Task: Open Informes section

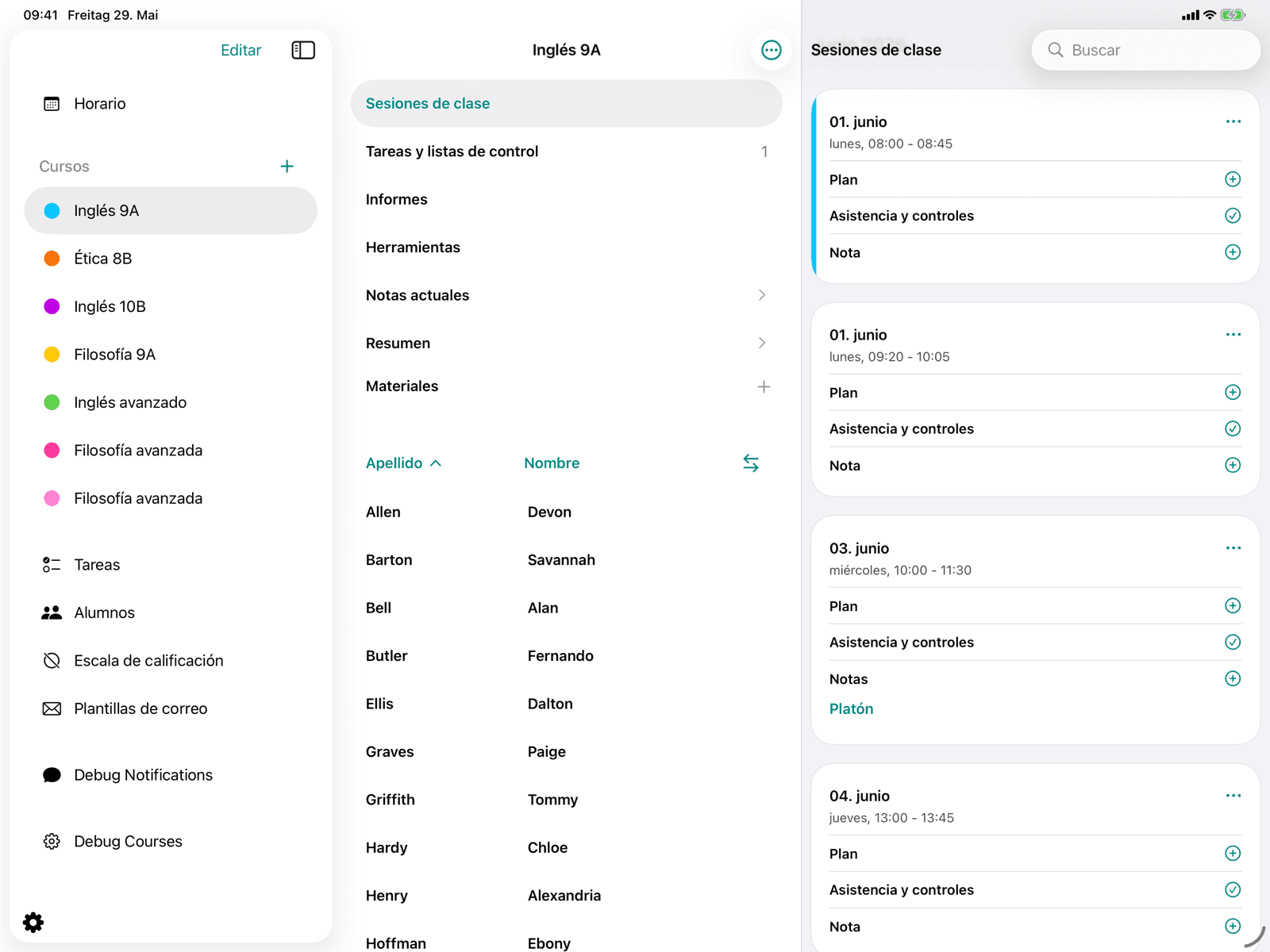Action: pos(567,200)
